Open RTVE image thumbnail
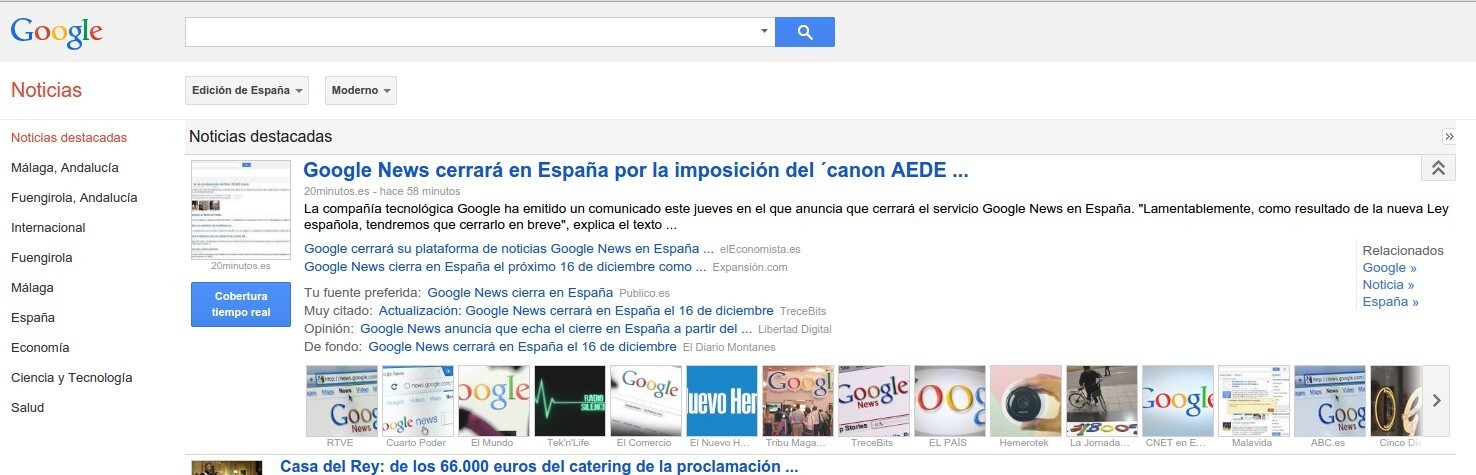Viewport: 1476px width, 475px height. pyautogui.click(x=342, y=401)
